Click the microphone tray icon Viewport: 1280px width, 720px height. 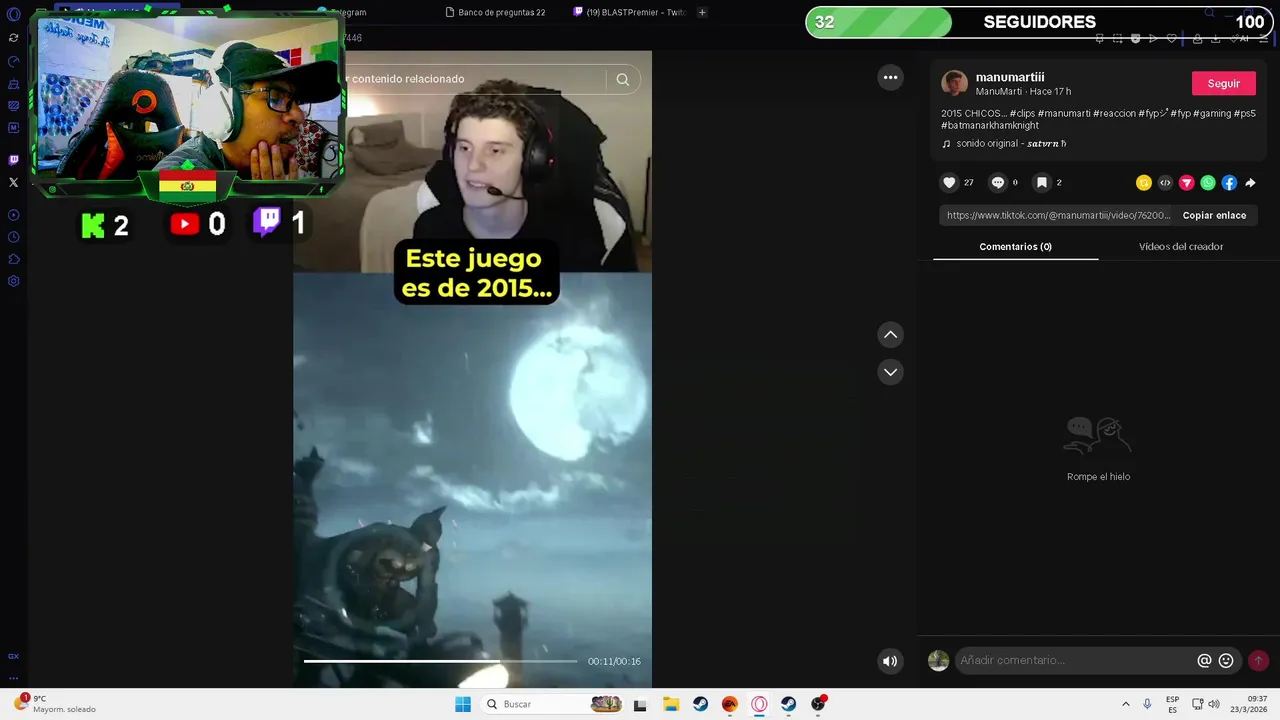coord(1147,704)
